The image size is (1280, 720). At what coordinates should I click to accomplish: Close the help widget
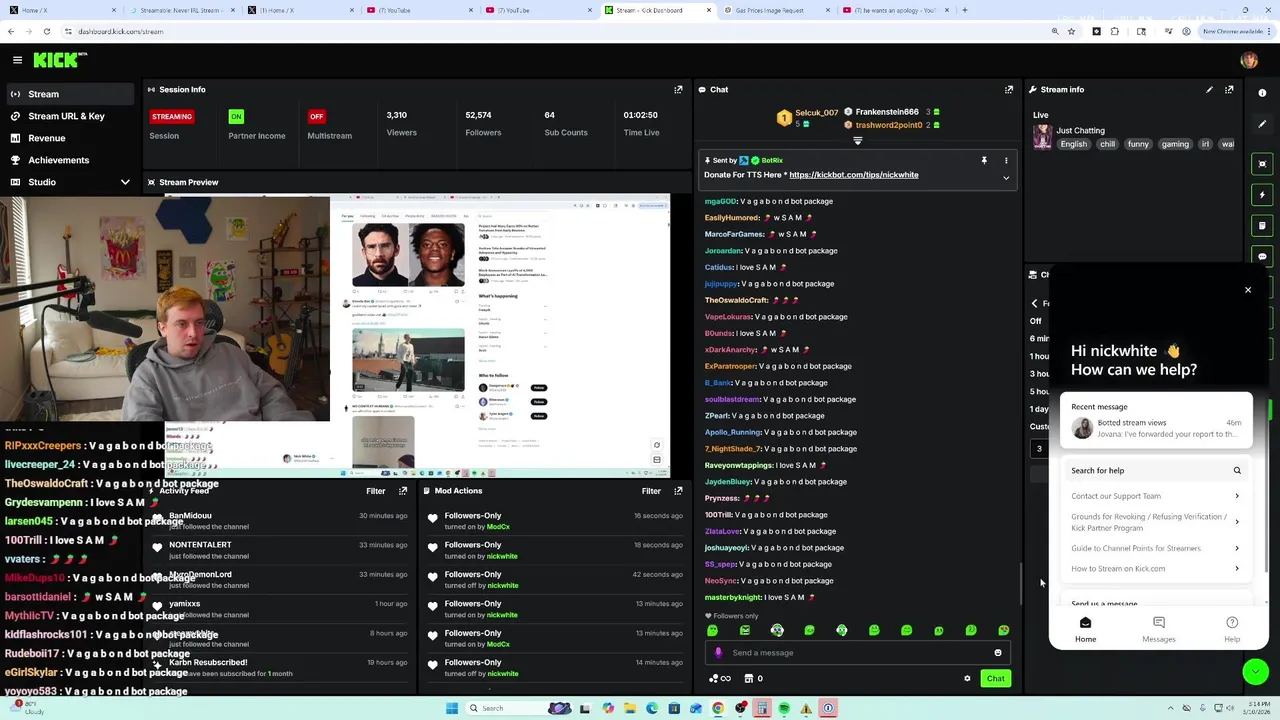(x=1248, y=290)
